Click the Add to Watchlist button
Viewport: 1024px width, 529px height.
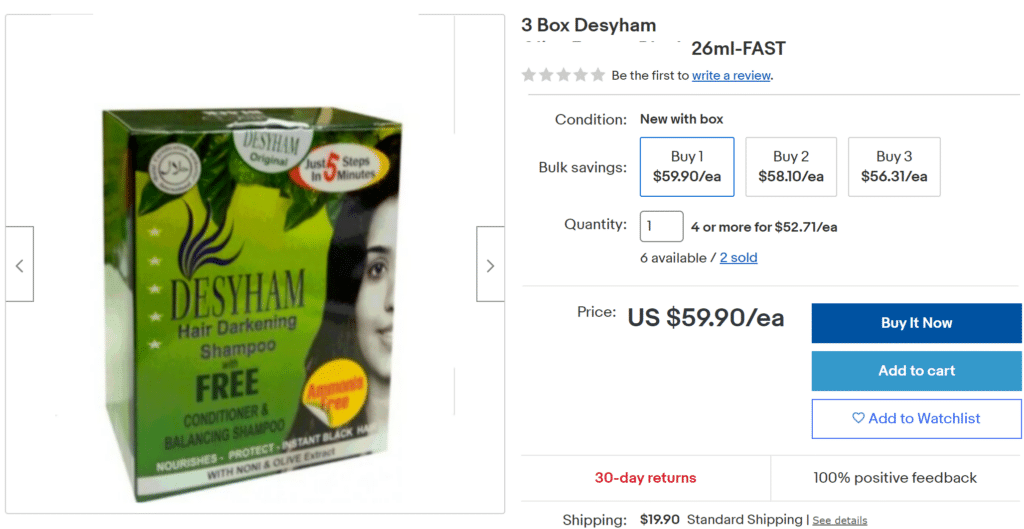click(916, 419)
